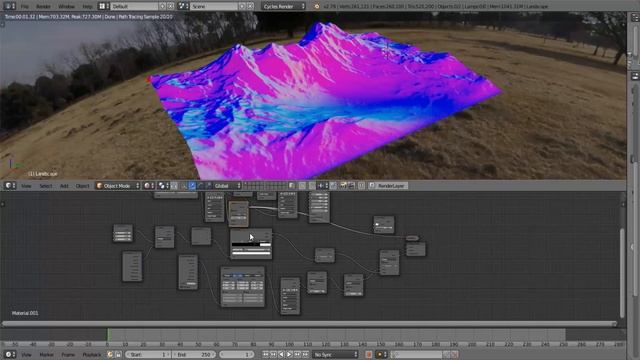Viewport: 640px width, 360px height.
Task: Click the node editor horizontal scrollbar
Action: click(x=309, y=324)
